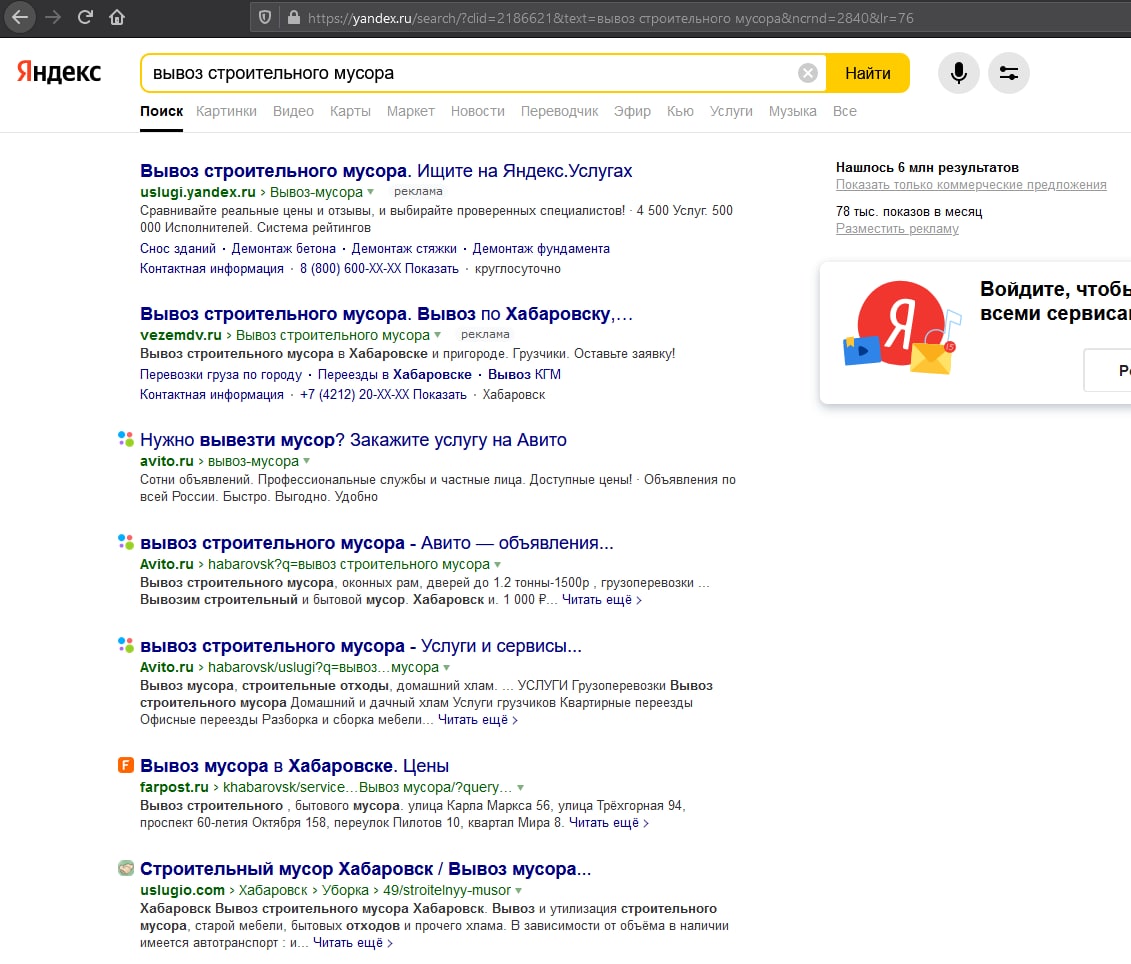The image size is (1131, 964).
Task: Go to the browser home page icon
Action: click(x=117, y=17)
